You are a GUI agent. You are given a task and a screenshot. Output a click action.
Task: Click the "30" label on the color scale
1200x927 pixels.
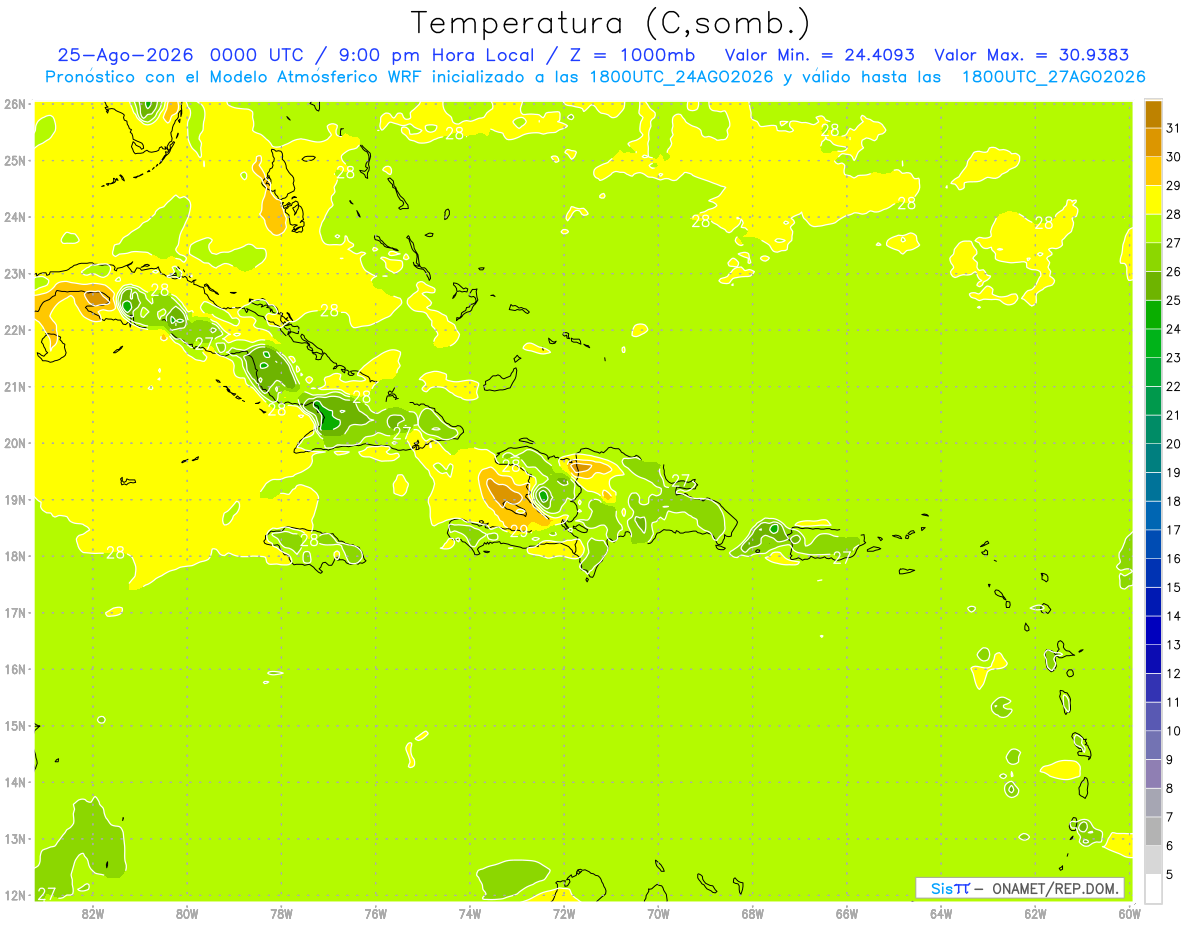click(1174, 157)
